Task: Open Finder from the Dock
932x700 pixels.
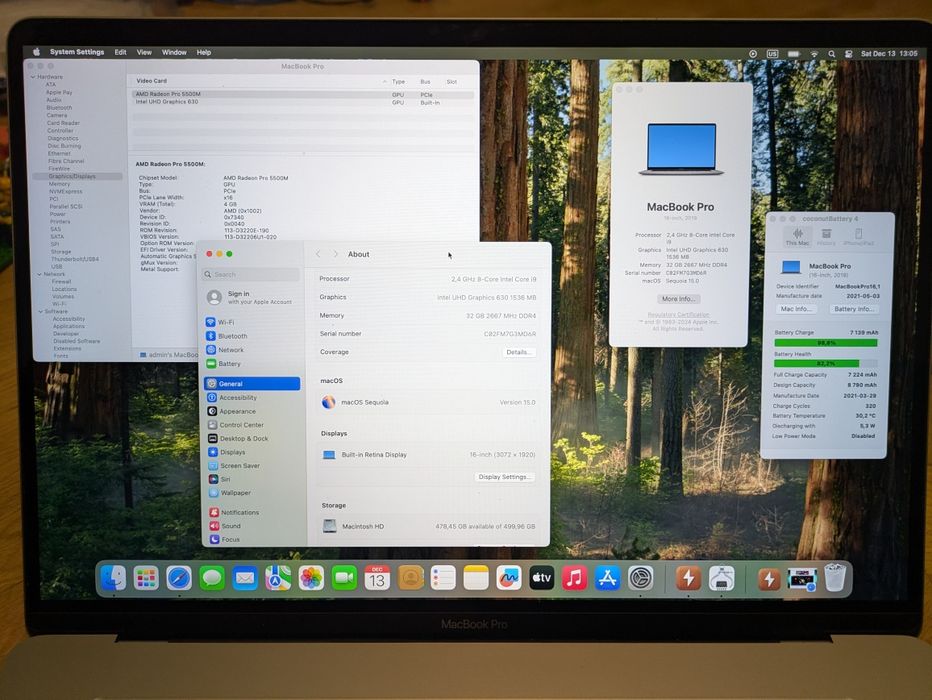Action: coord(113,578)
